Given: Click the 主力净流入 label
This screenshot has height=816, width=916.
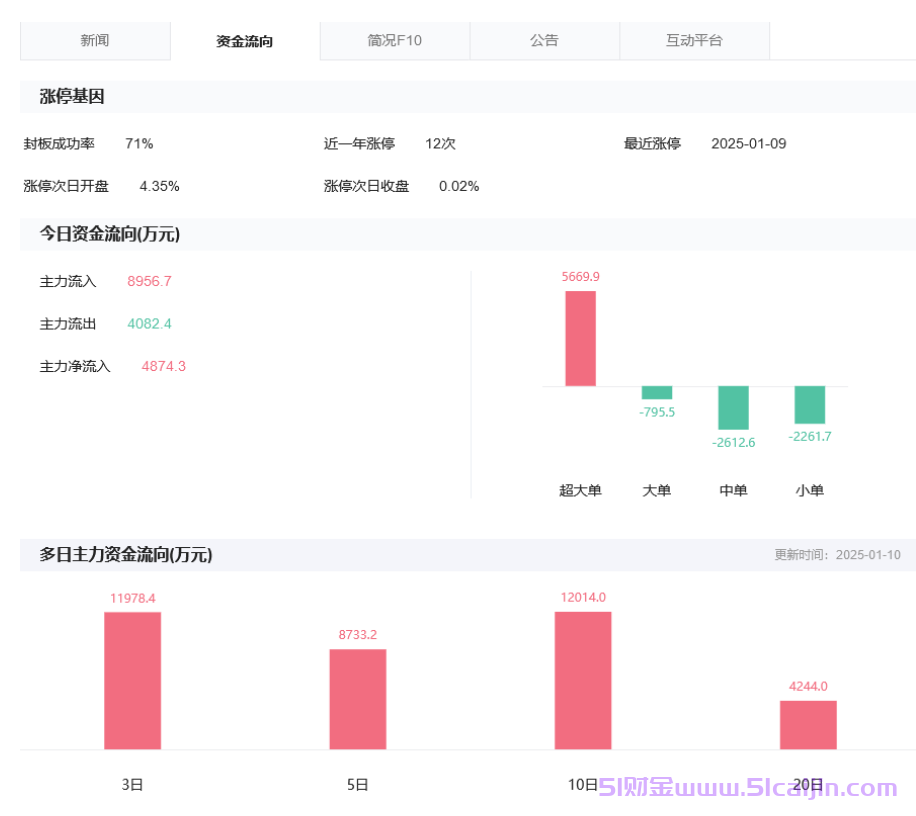Looking at the screenshot, I should pos(75,366).
